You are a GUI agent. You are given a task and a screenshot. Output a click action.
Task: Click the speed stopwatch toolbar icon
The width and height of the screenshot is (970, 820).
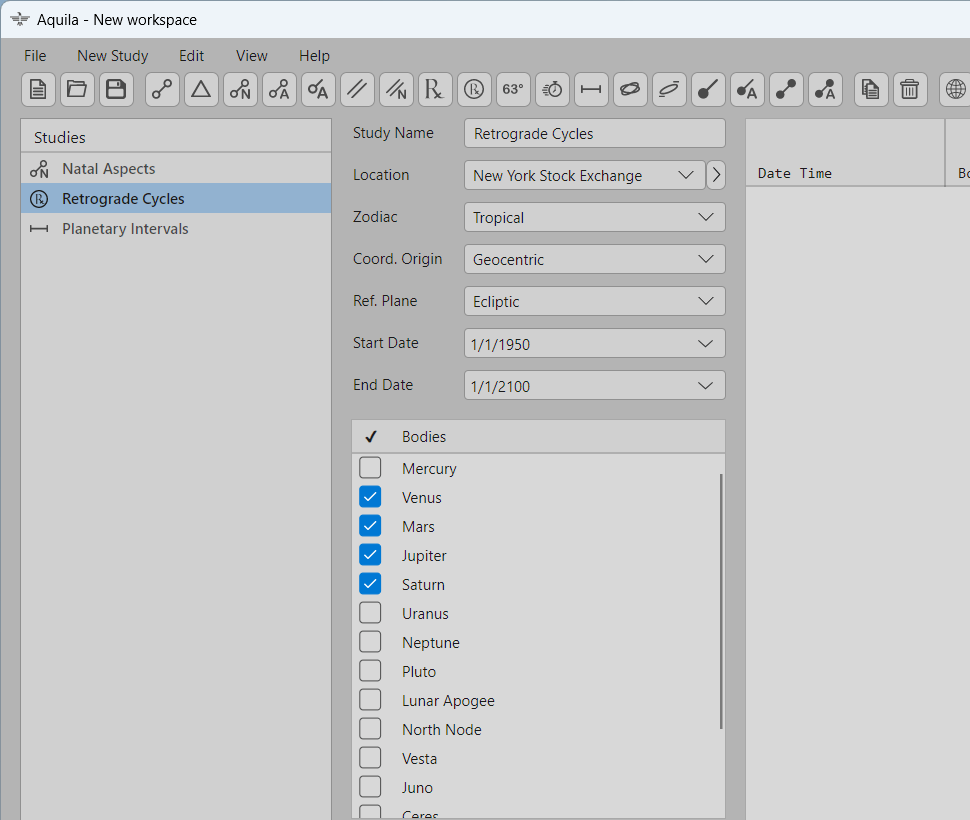(x=552, y=90)
